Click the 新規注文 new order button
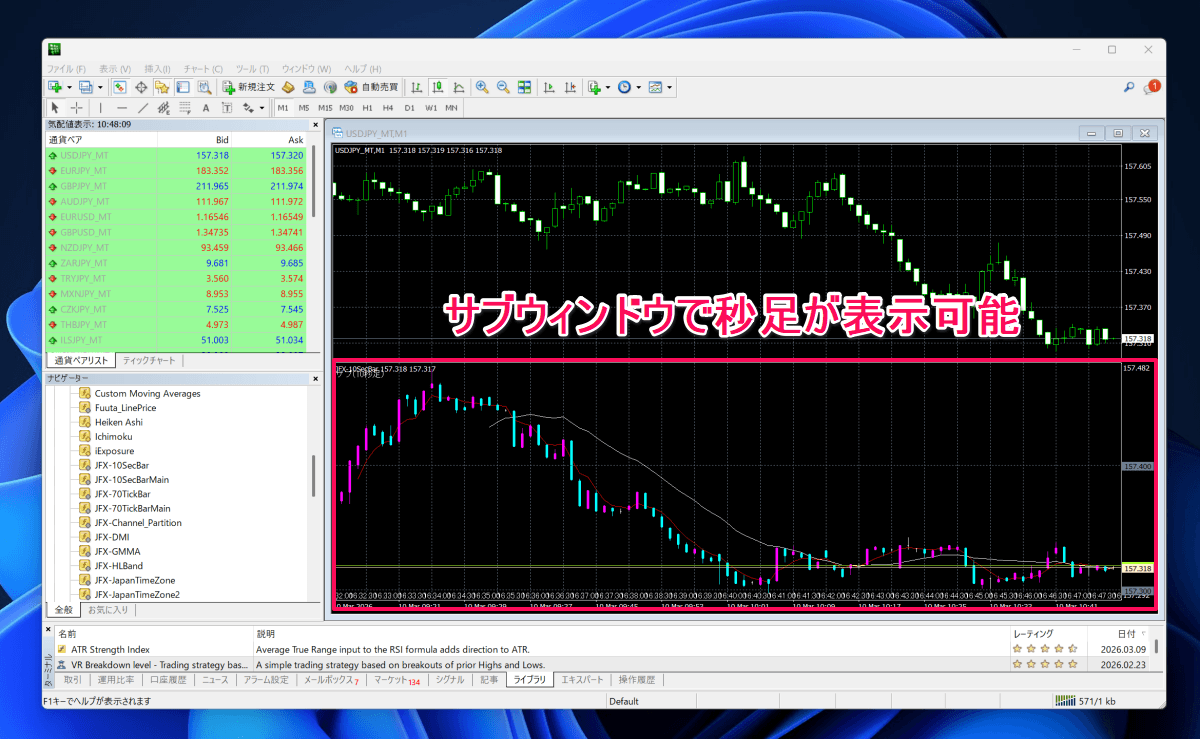This screenshot has height=739, width=1200. click(254, 88)
